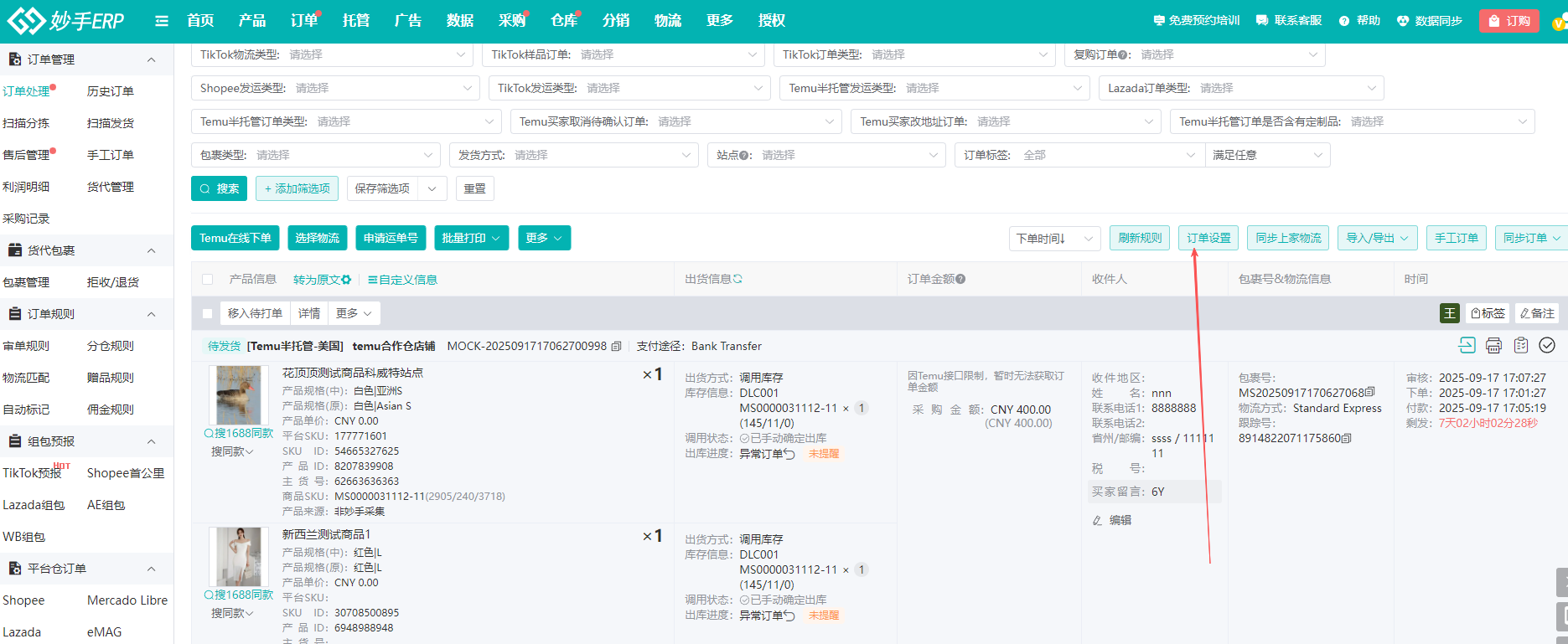
Task: Tick the order row checkbox beside 移入待打单
Action: click(208, 313)
